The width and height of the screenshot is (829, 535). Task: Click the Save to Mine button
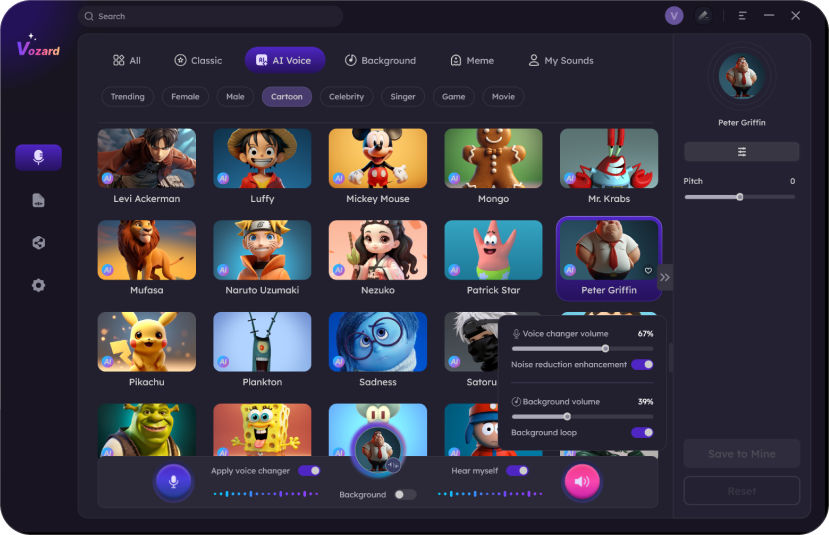click(x=742, y=454)
